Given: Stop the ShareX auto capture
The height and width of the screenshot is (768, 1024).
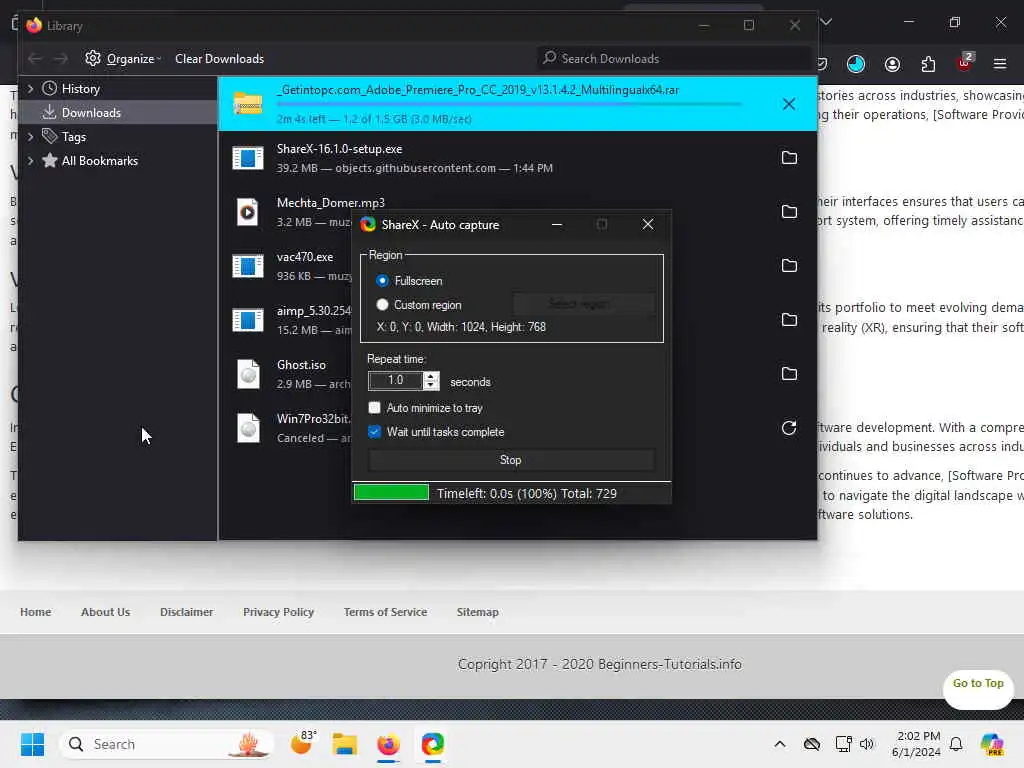Looking at the screenshot, I should click(x=511, y=460).
